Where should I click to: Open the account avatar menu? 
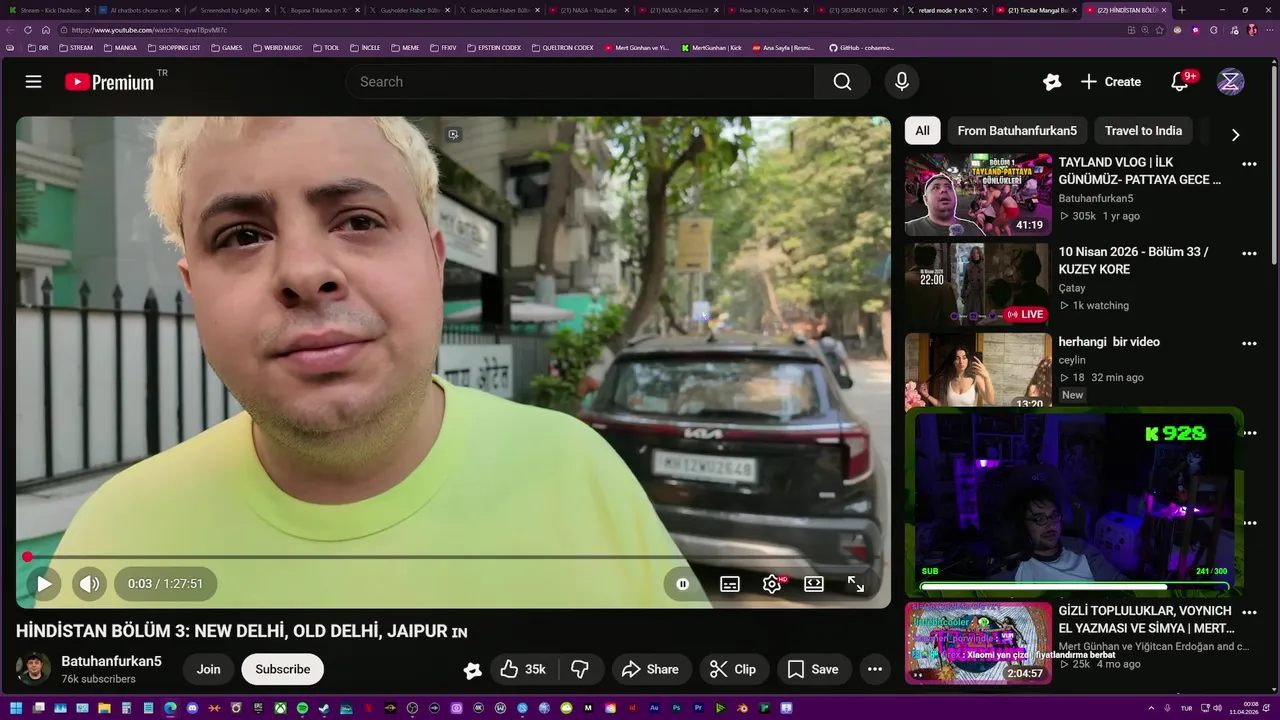click(x=1231, y=82)
